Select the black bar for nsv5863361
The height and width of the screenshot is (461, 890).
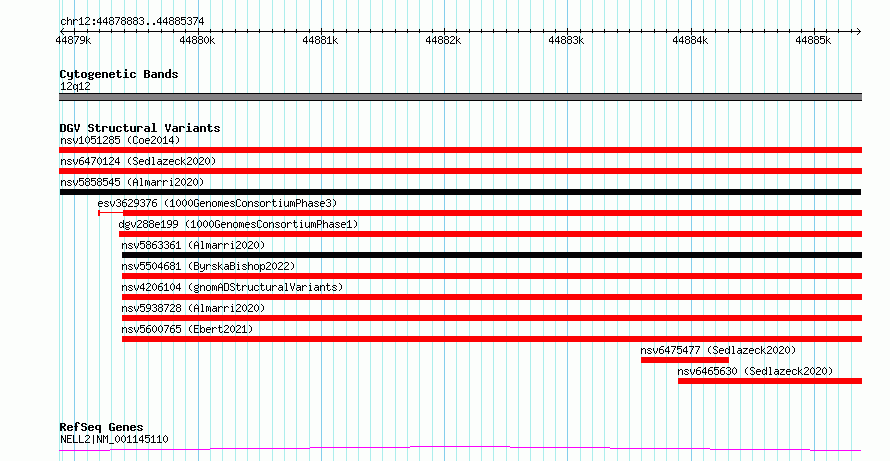(492, 255)
